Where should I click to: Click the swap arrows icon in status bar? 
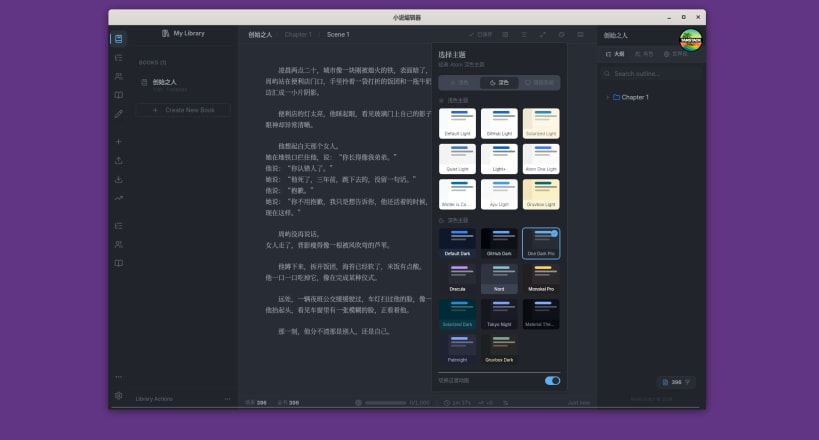(506, 403)
